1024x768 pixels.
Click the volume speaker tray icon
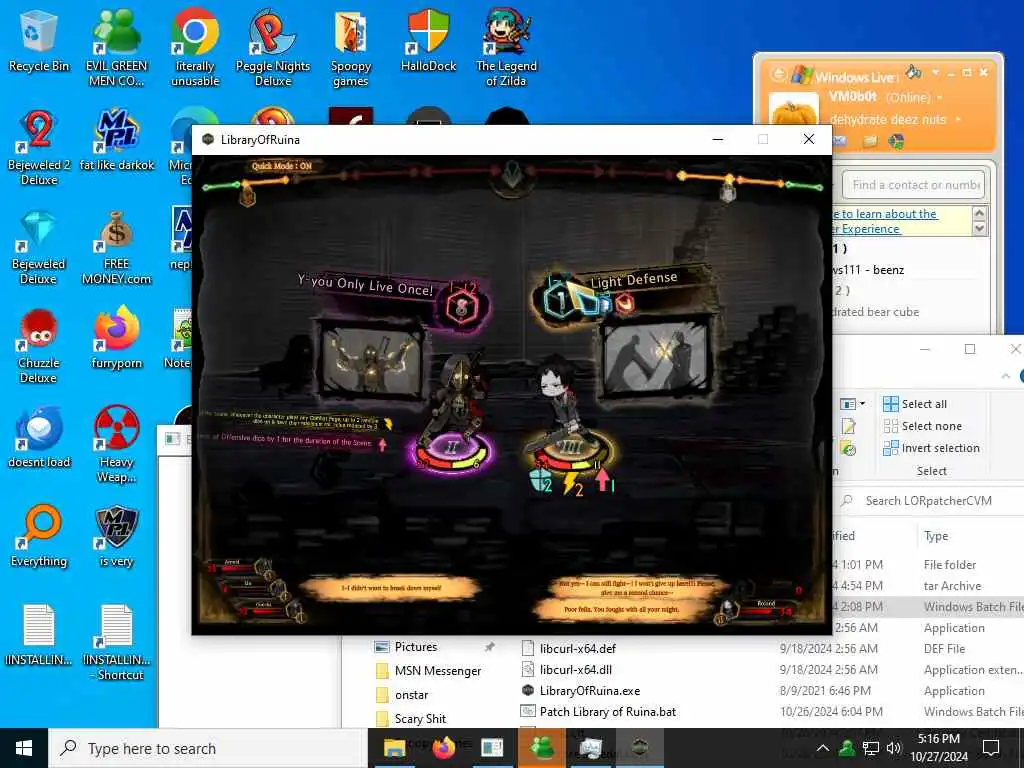(893, 748)
